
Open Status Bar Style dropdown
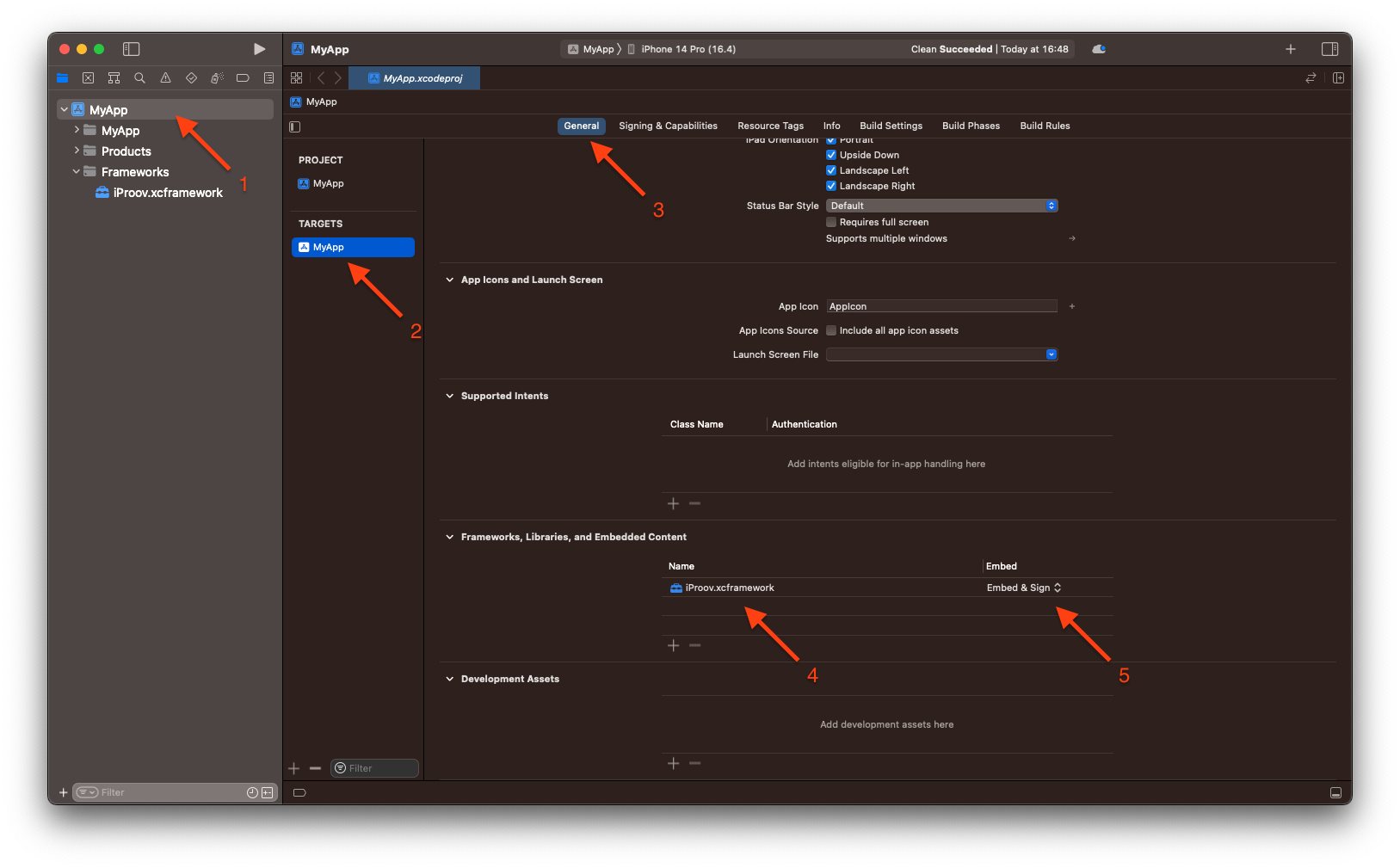coord(941,206)
